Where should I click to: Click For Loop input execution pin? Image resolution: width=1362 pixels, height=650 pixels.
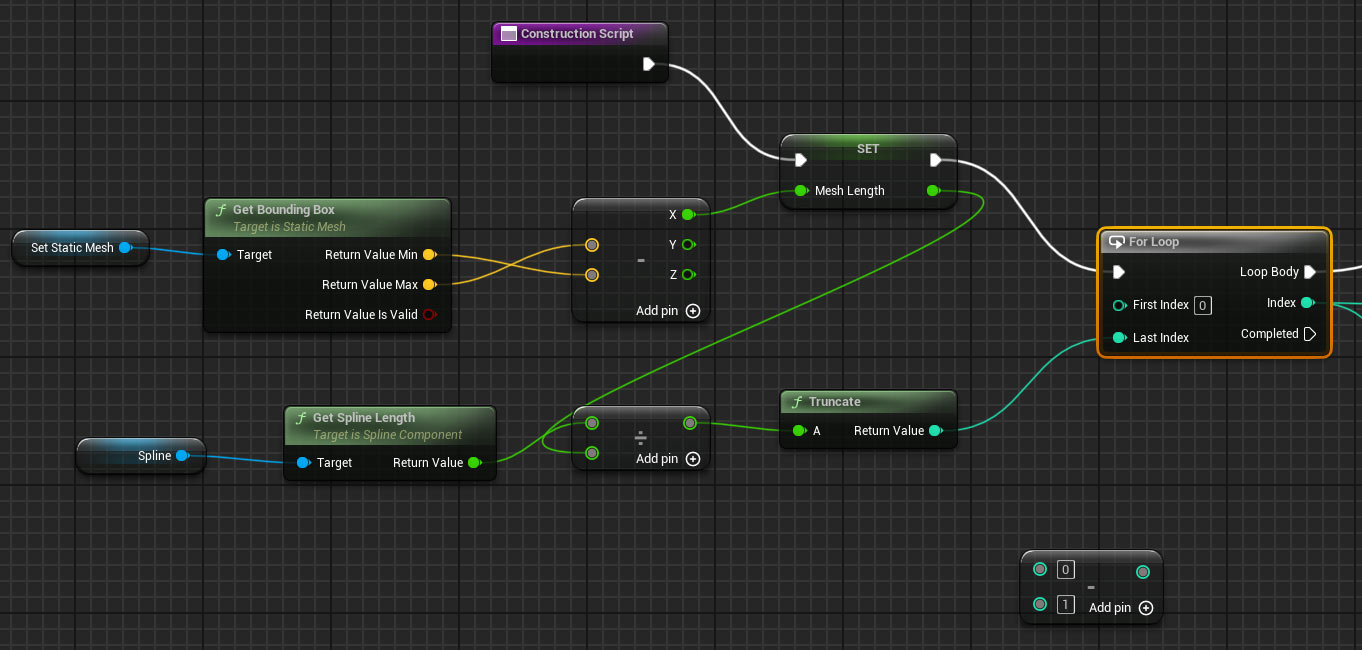(x=1119, y=272)
